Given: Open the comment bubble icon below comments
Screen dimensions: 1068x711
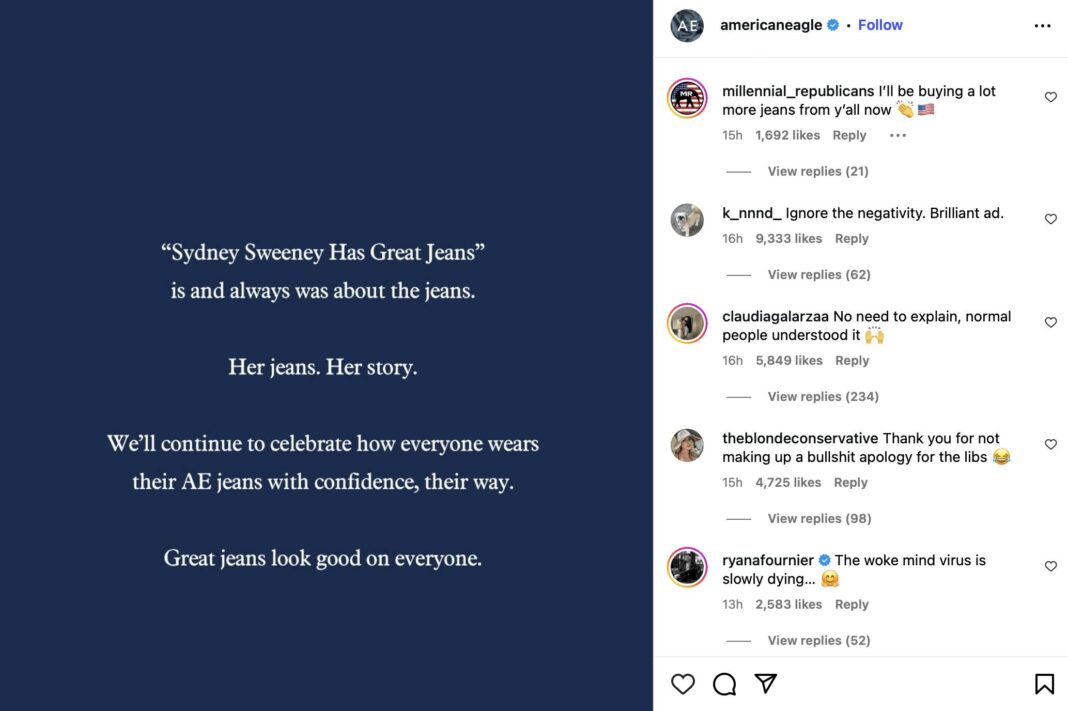Looking at the screenshot, I should coord(724,684).
